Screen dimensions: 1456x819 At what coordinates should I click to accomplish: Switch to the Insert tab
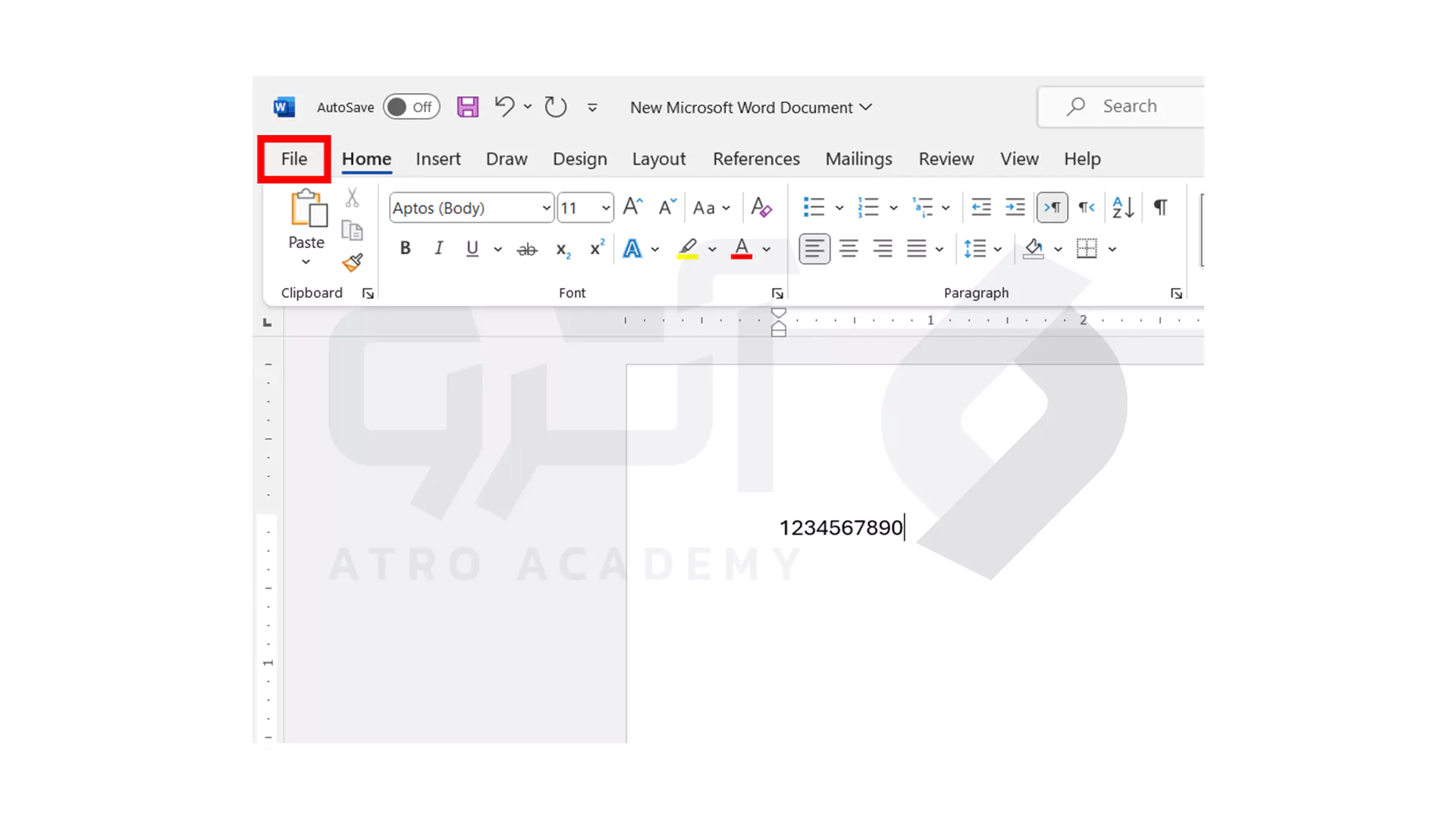[x=438, y=159]
